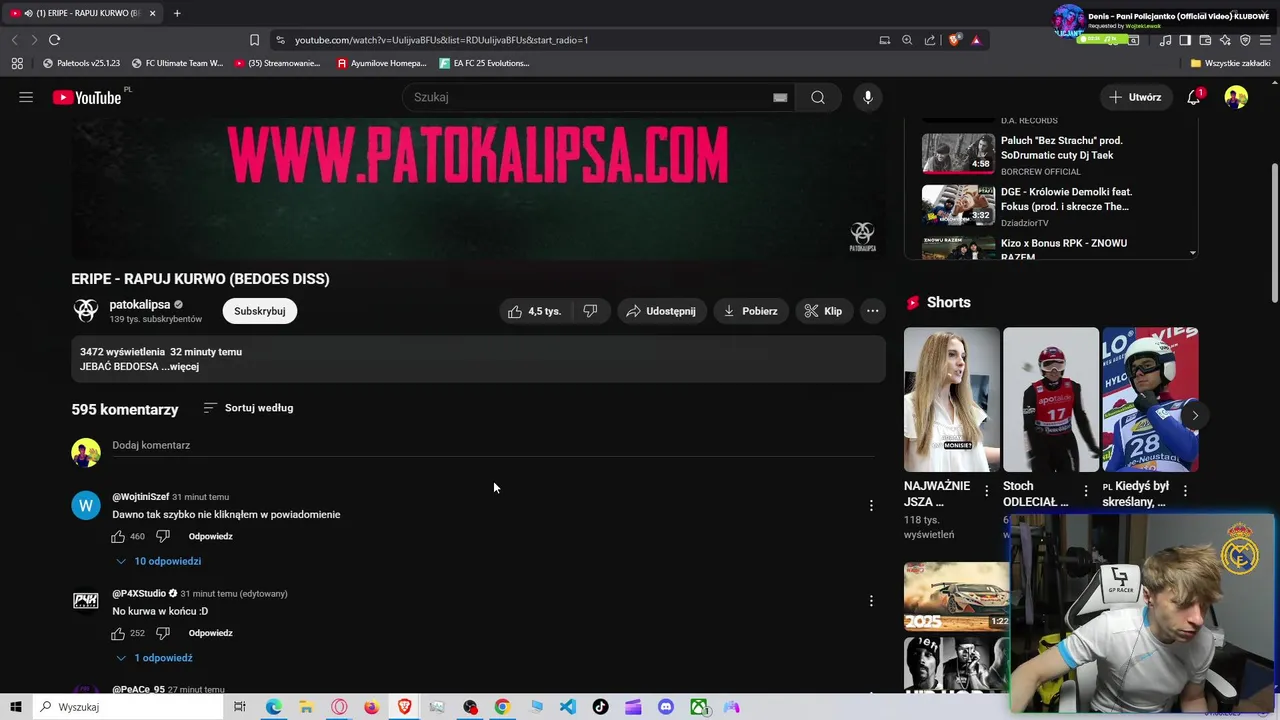The image size is (1280, 720).
Task: Open options for Stoch ODLECIAŁ short
Action: coord(1086,491)
